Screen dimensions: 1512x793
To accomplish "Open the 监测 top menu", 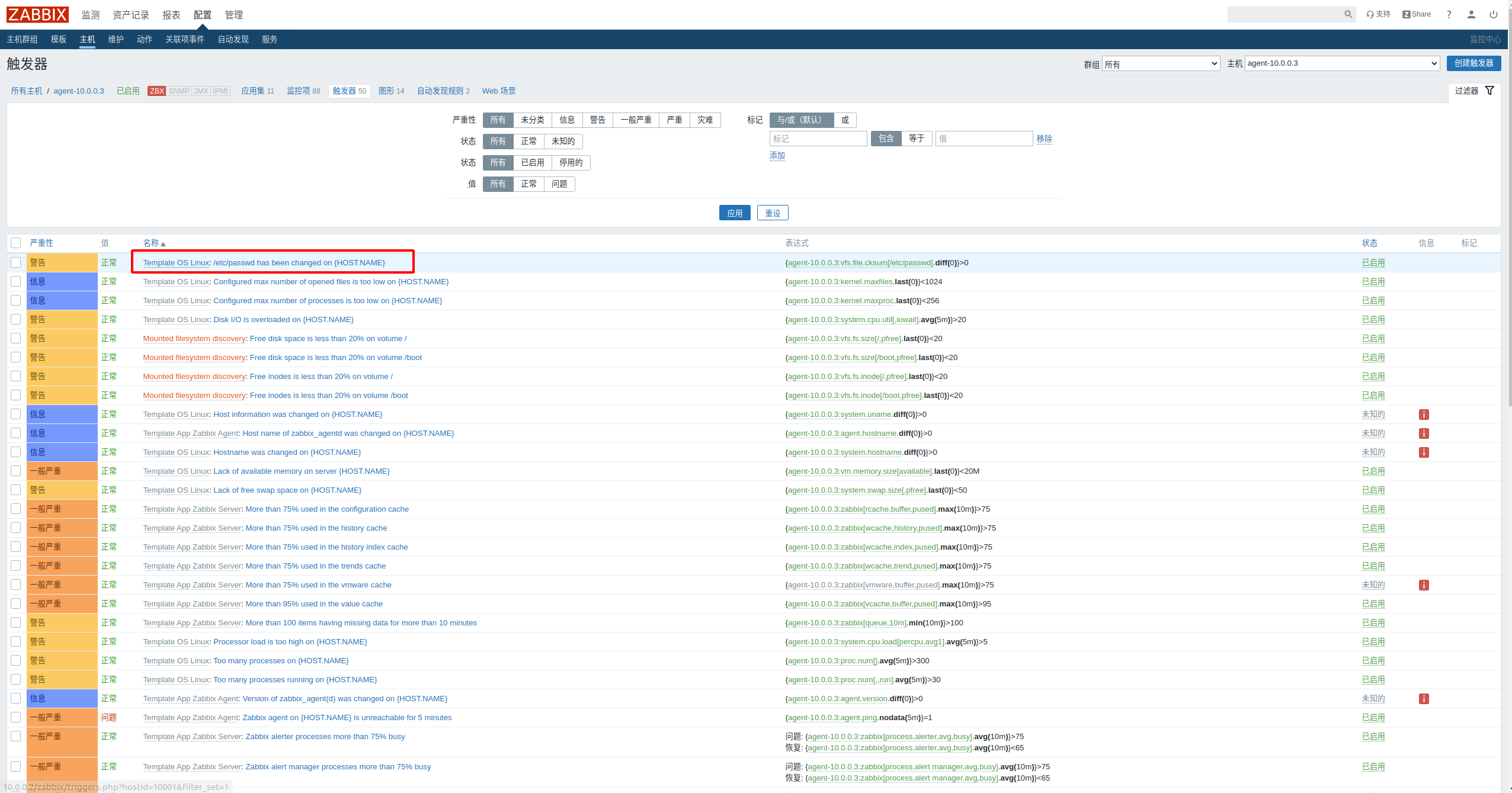I will 91,15.
